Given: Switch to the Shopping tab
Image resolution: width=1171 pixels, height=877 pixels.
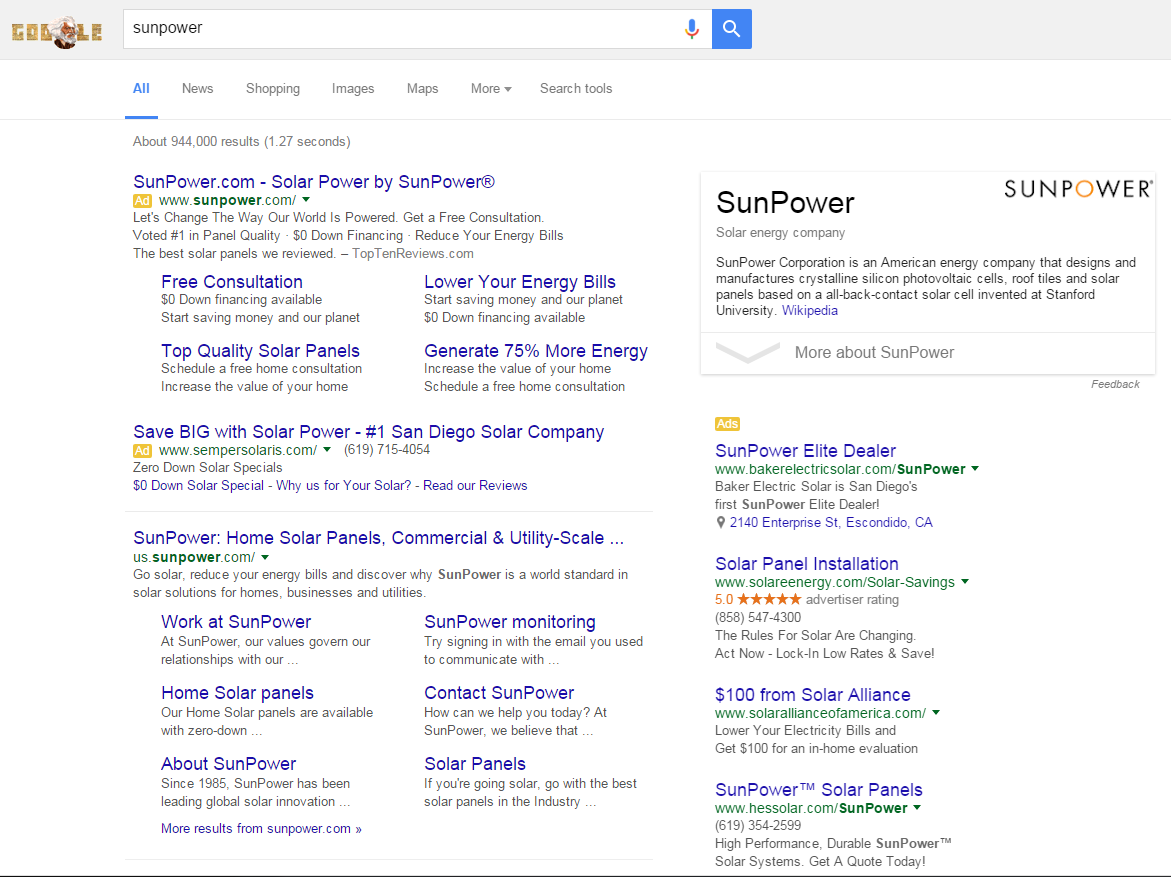Looking at the screenshot, I should (273, 89).
